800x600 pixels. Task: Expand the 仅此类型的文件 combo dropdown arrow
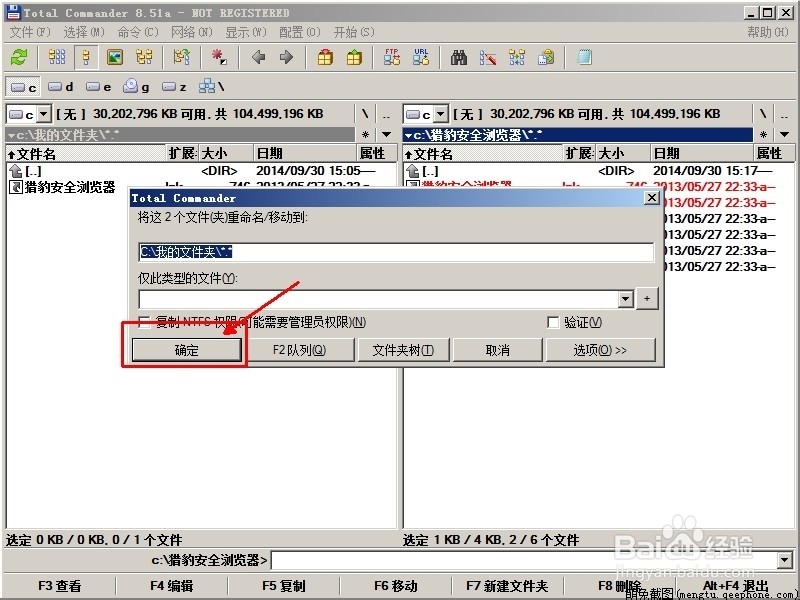tap(626, 299)
